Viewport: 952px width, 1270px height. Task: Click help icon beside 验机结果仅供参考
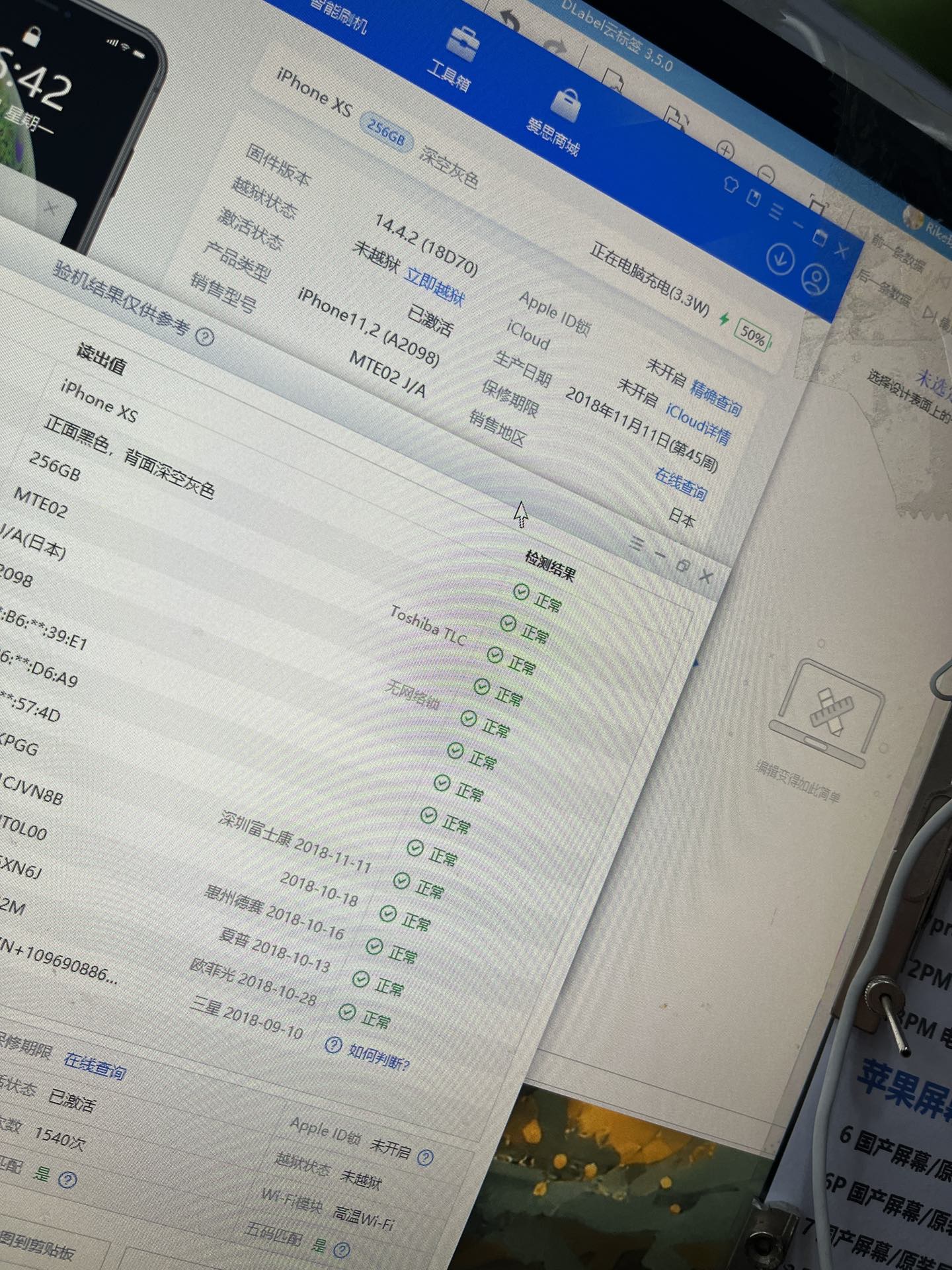[205, 337]
